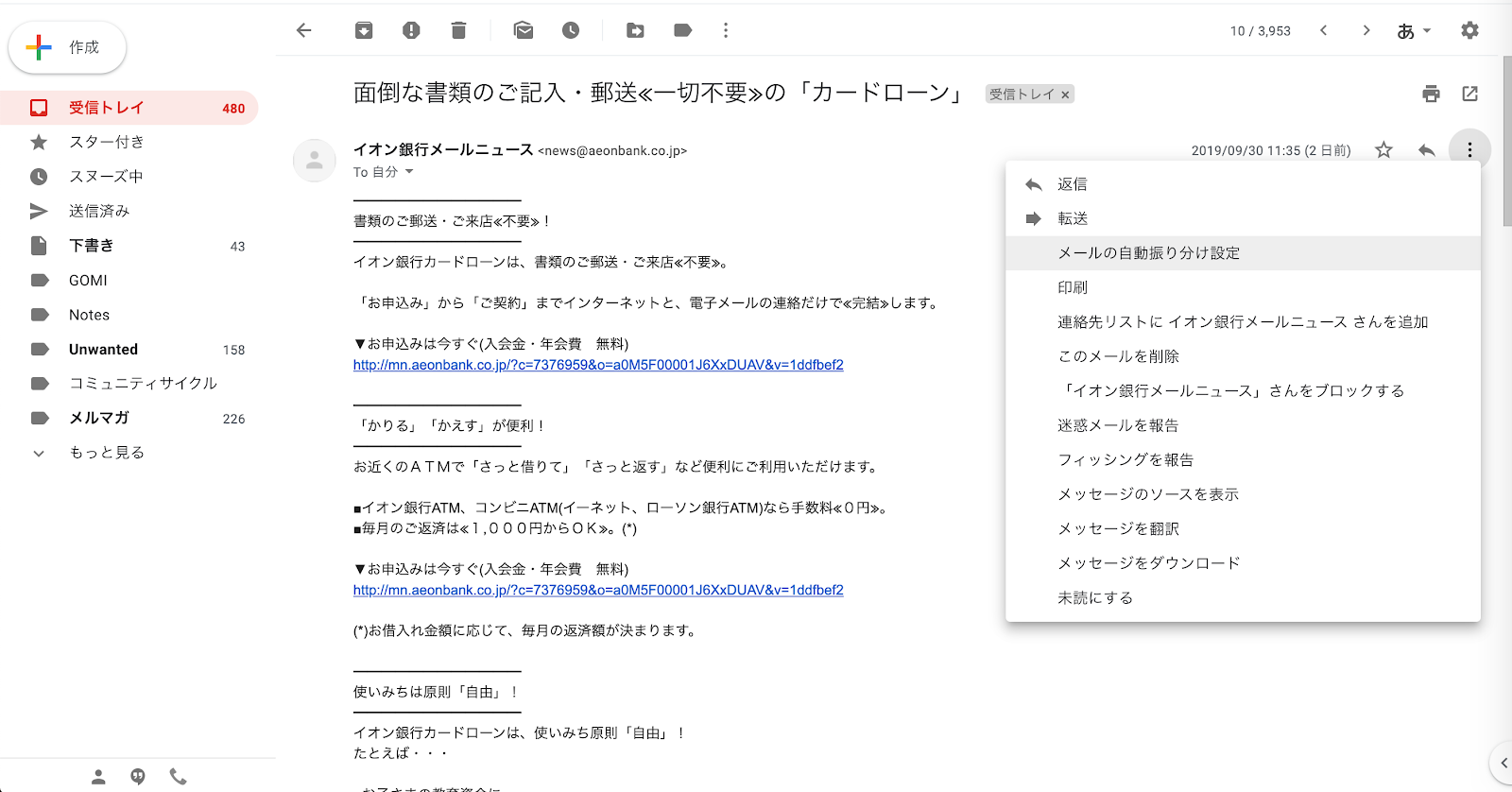Star this message
1512x792 pixels.
tap(1383, 149)
